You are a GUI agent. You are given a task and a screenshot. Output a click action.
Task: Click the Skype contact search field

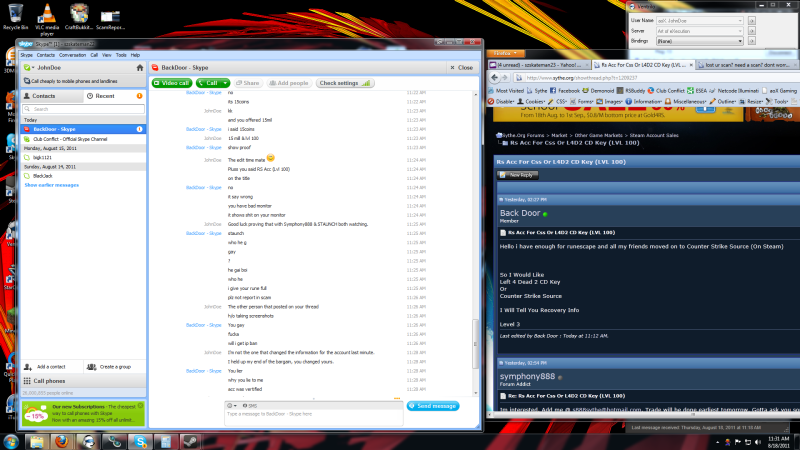click(84, 109)
